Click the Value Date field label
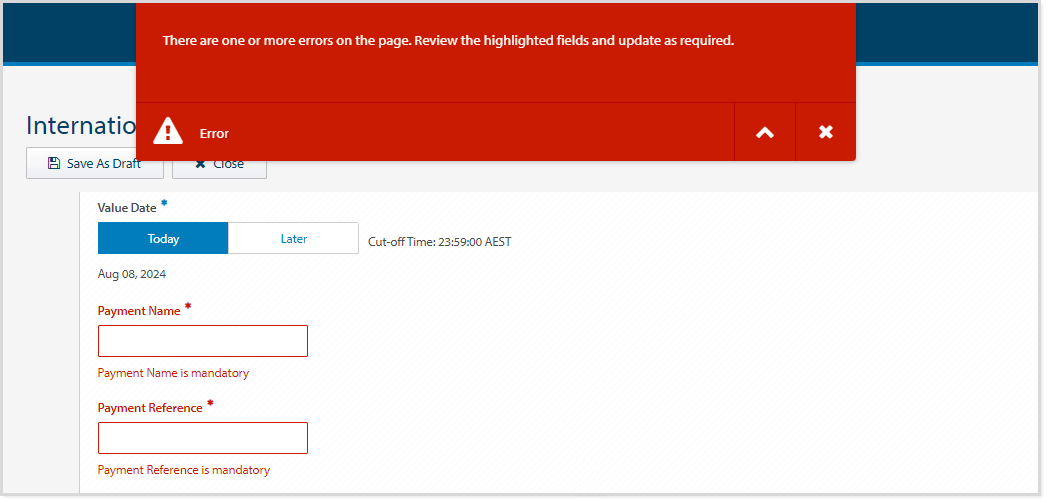The height and width of the screenshot is (502, 1047). [127, 208]
